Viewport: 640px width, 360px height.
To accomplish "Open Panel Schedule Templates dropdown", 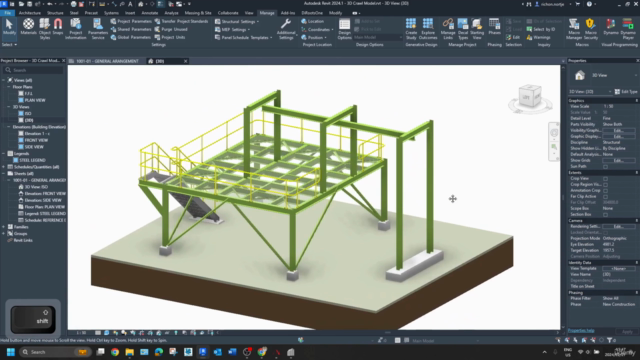I will pyautogui.click(x=244, y=38).
